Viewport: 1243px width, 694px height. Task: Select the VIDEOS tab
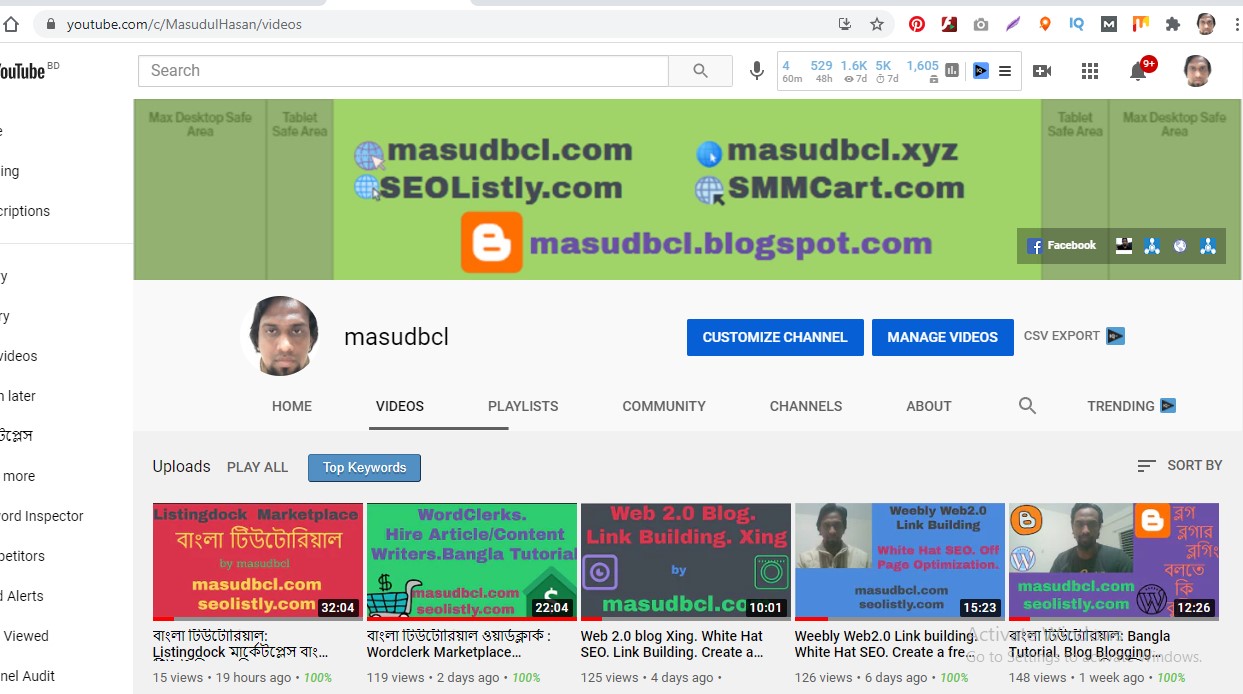(400, 406)
